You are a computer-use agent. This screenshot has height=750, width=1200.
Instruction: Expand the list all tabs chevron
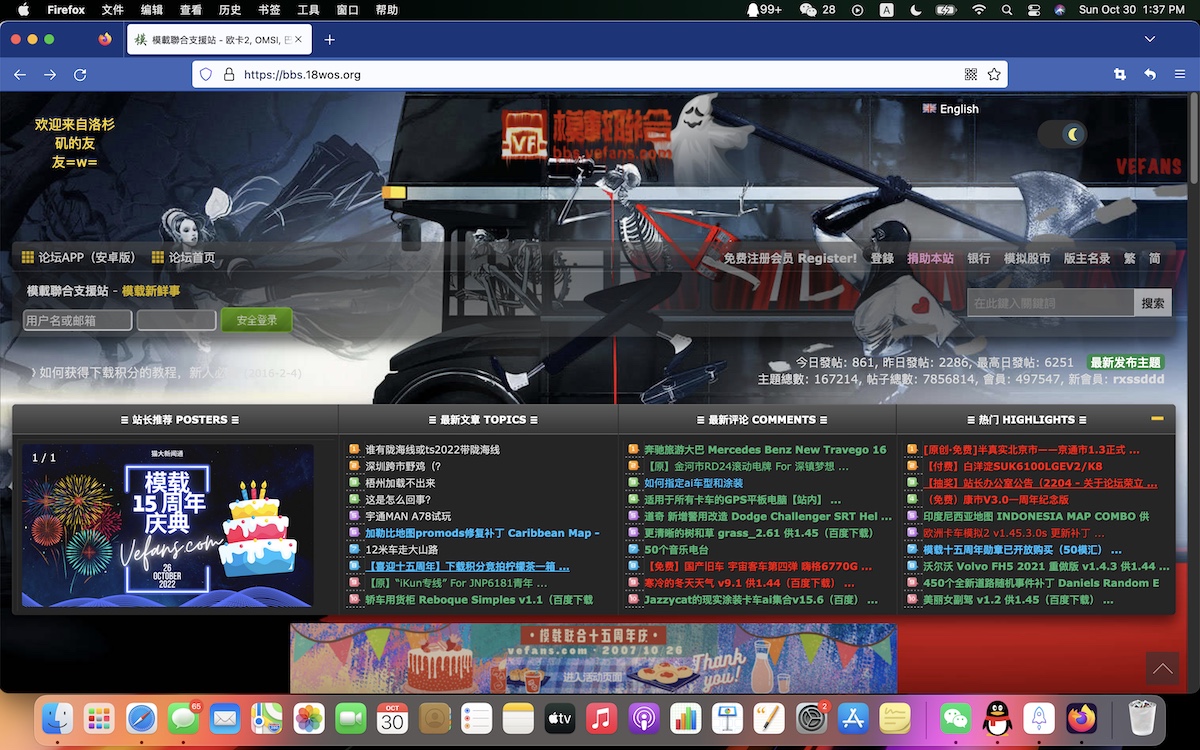[1150, 40]
